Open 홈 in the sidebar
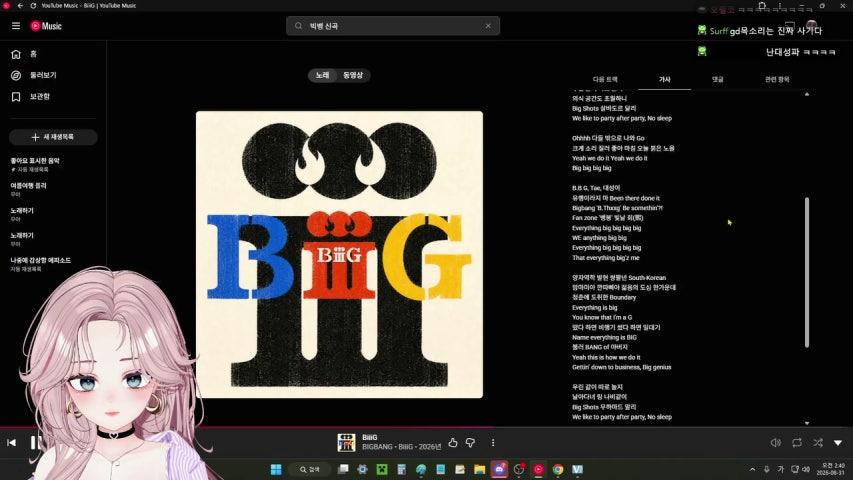The image size is (853, 480). [x=53, y=54]
